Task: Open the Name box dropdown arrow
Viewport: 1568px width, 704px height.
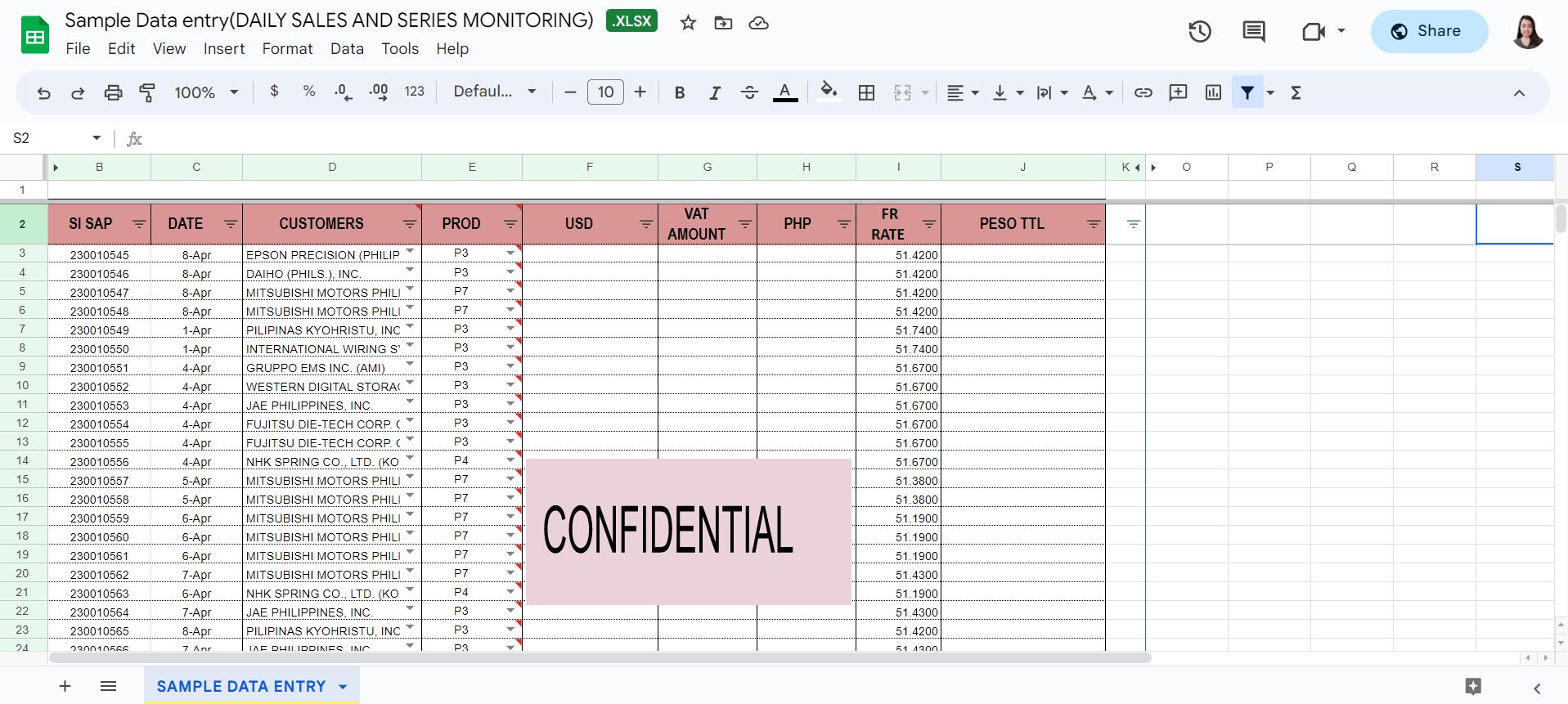Action: (97, 138)
